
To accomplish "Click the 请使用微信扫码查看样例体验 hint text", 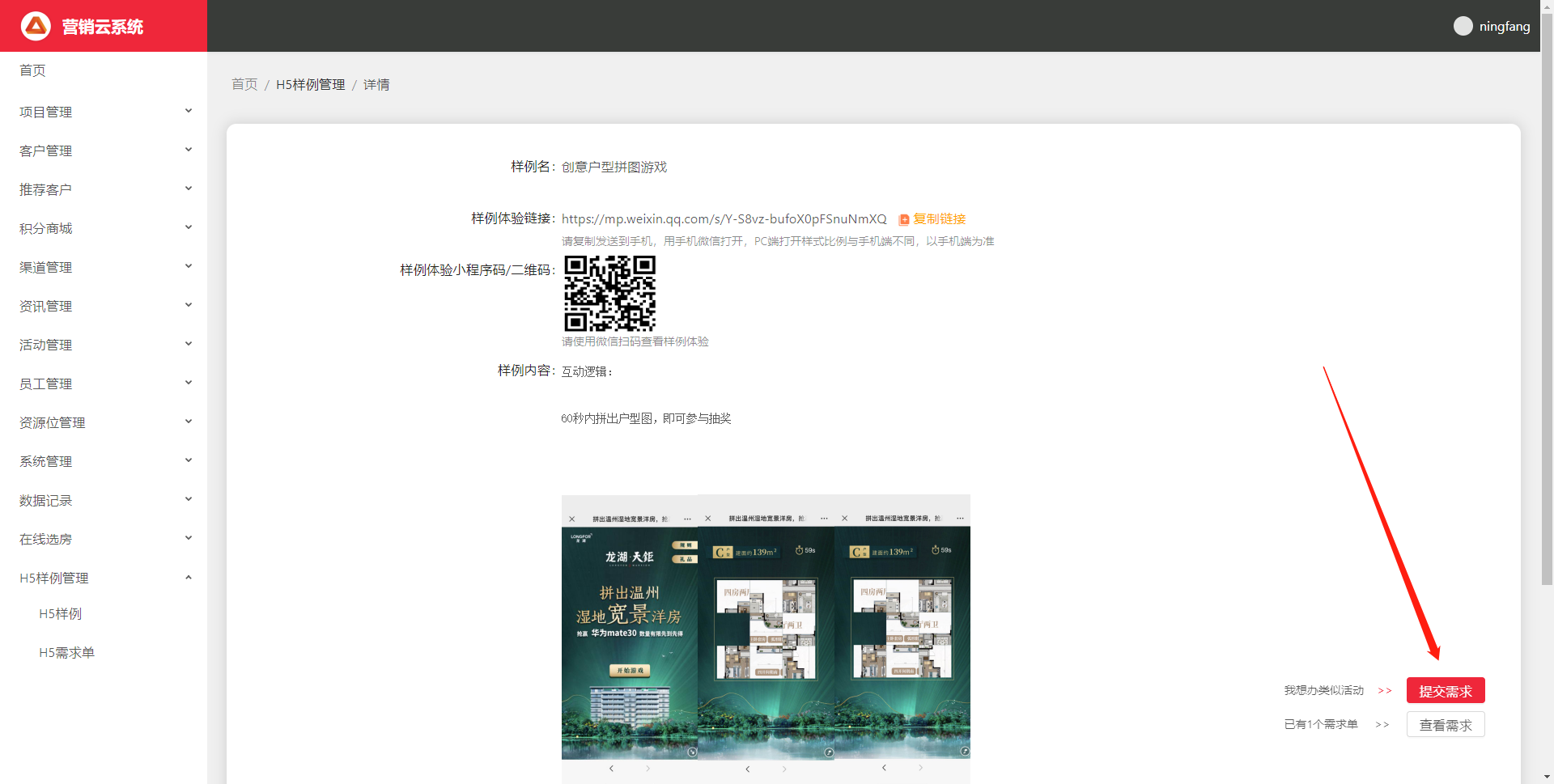I will click(635, 341).
